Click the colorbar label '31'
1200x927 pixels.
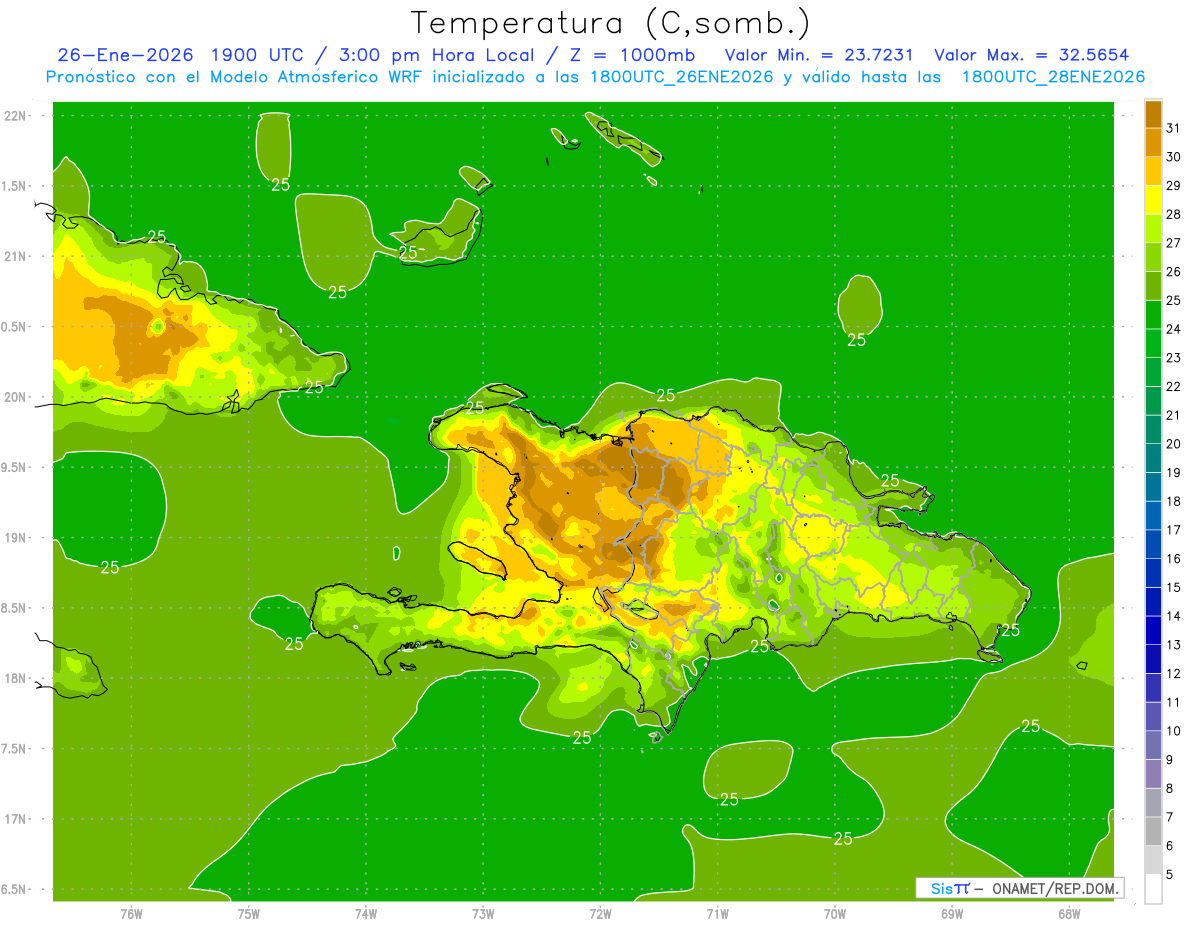click(1174, 128)
